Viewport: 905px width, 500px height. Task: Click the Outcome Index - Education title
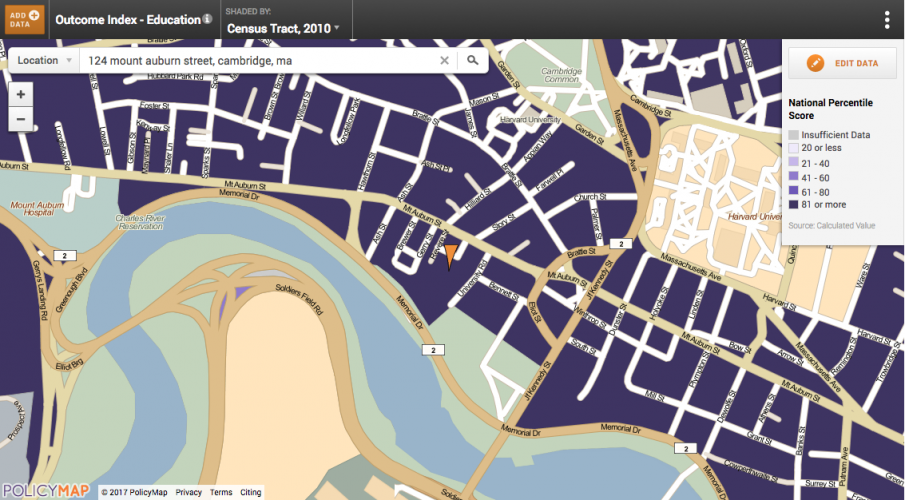click(x=128, y=20)
